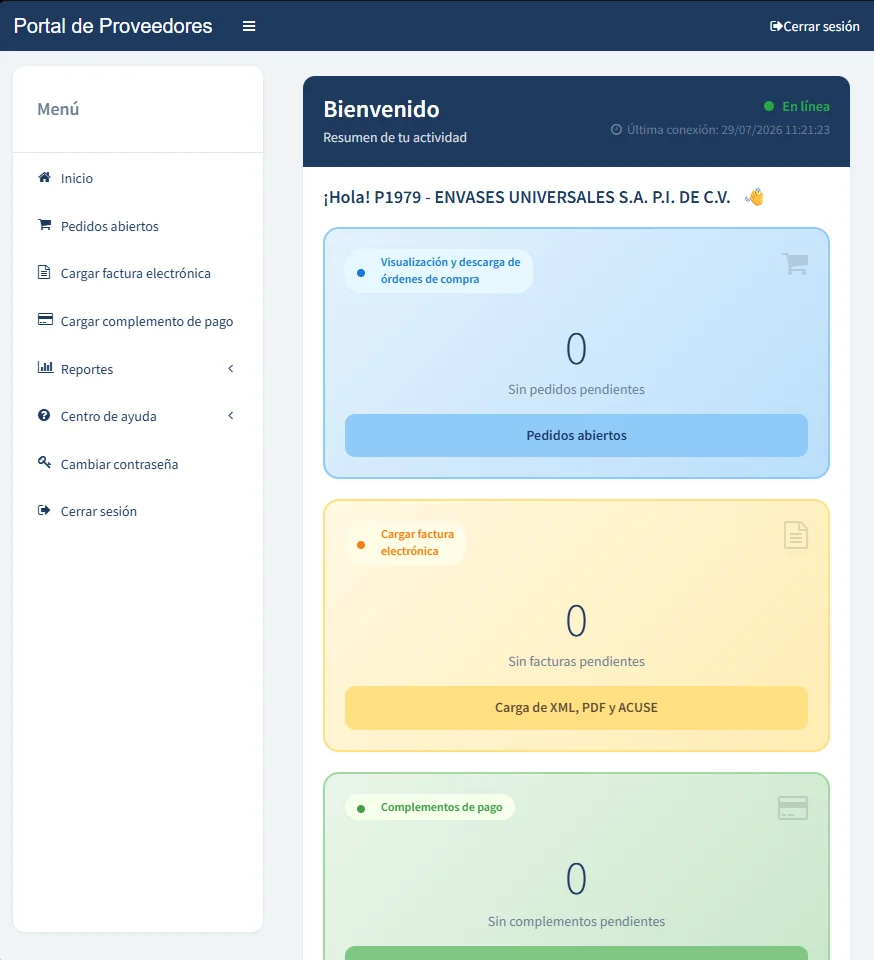
Task: Click the clock icon next to Última conexión
Action: (x=616, y=129)
